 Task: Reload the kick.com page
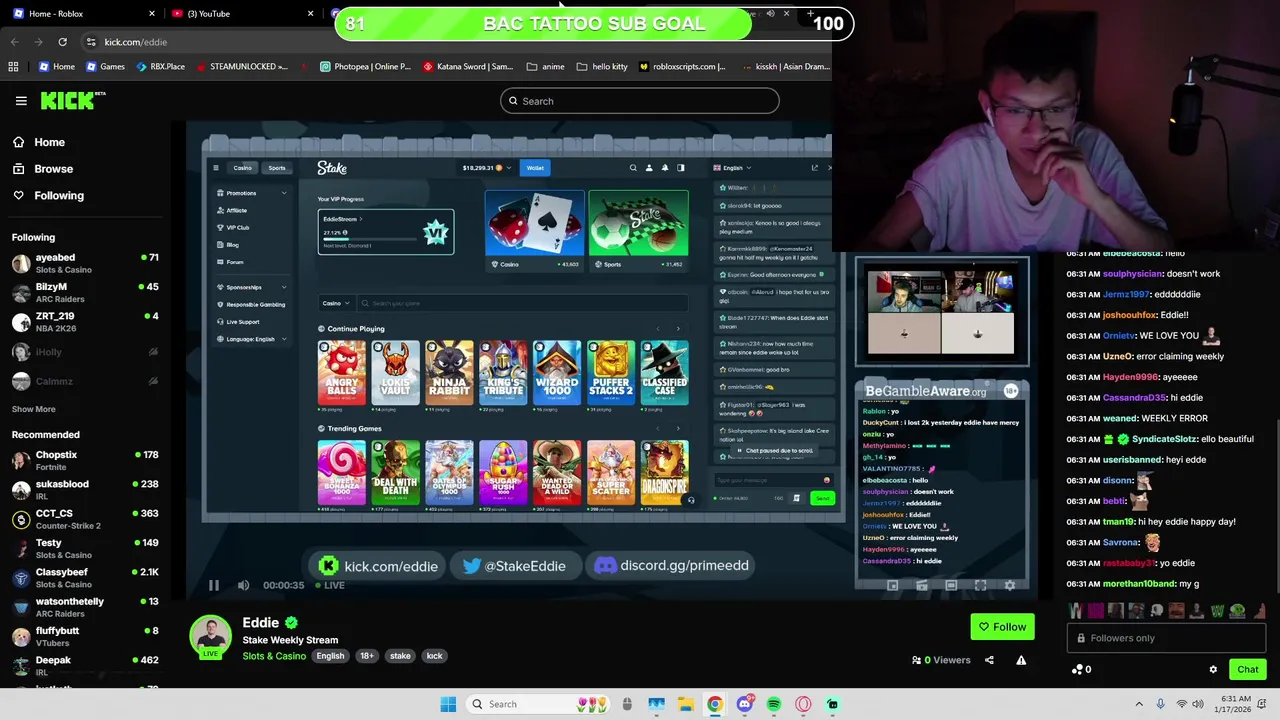62,42
